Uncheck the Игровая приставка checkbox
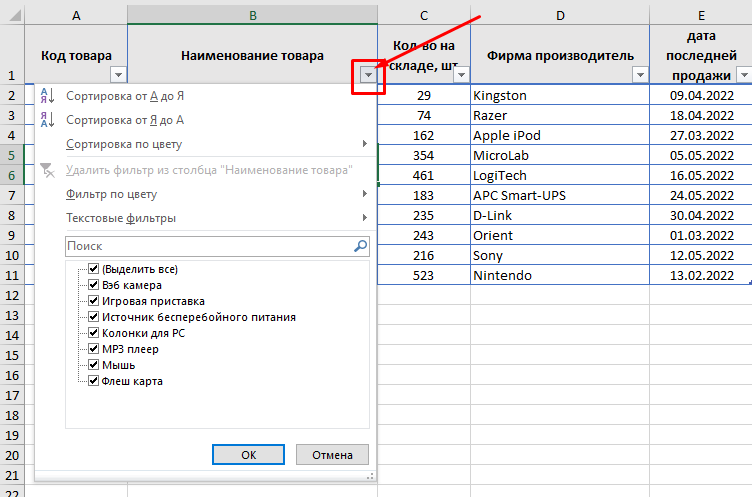The image size is (752, 497). click(94, 301)
